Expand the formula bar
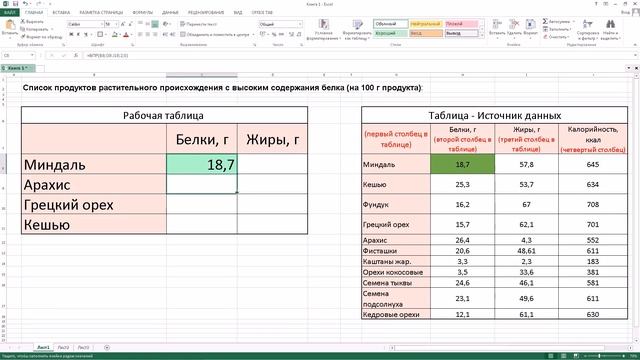This screenshot has width=640, height=360. pos(635,55)
